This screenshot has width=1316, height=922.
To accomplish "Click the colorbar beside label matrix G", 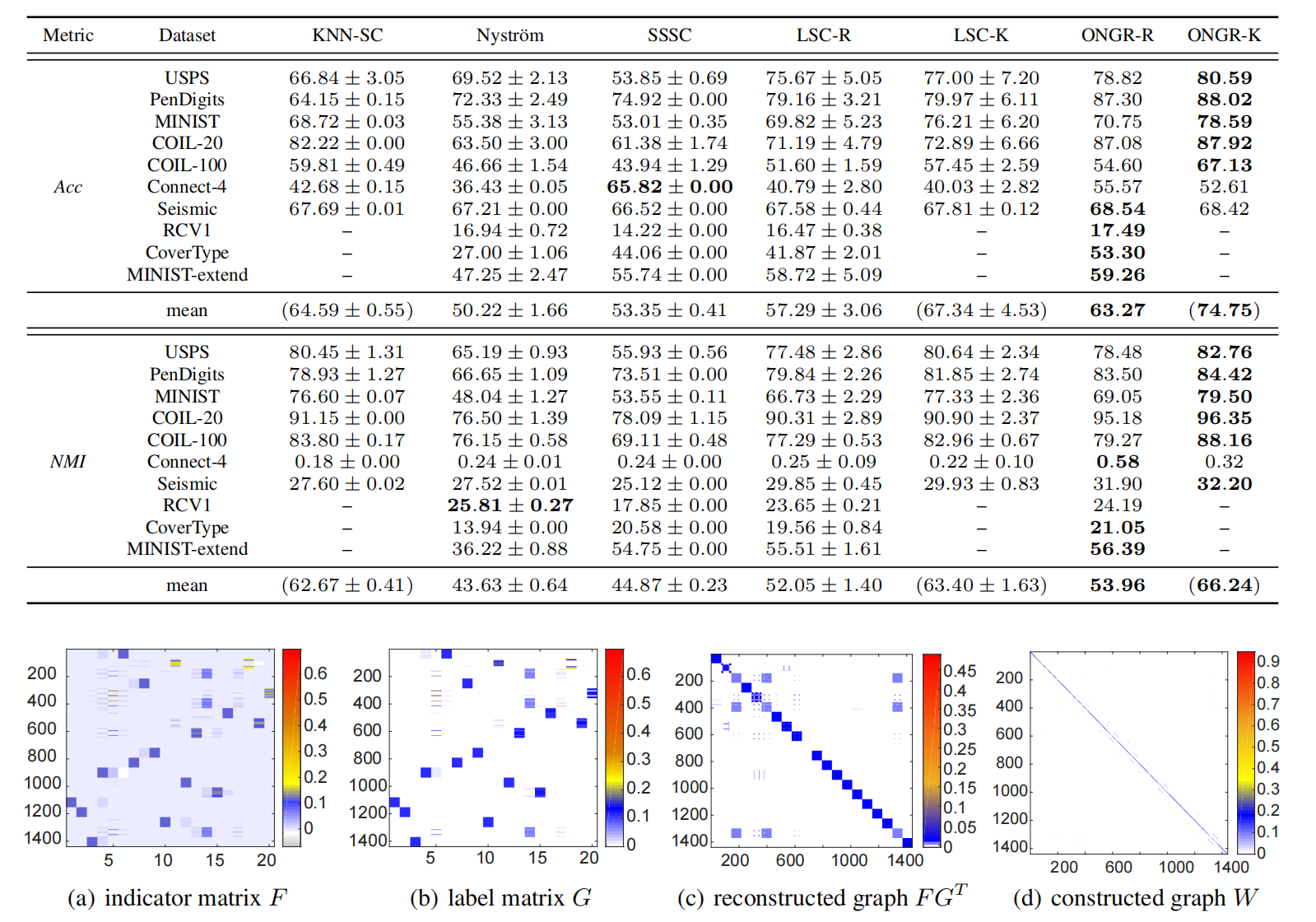I will tap(614, 747).
